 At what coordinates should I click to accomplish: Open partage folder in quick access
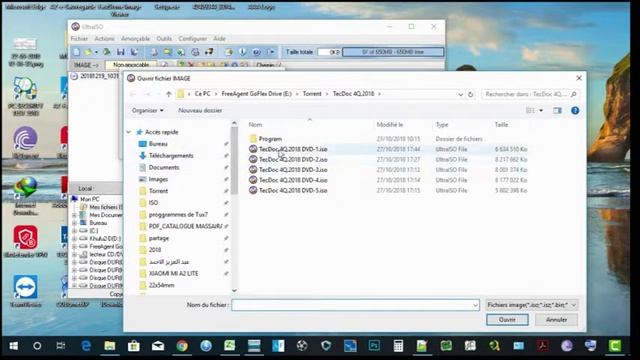click(x=159, y=238)
